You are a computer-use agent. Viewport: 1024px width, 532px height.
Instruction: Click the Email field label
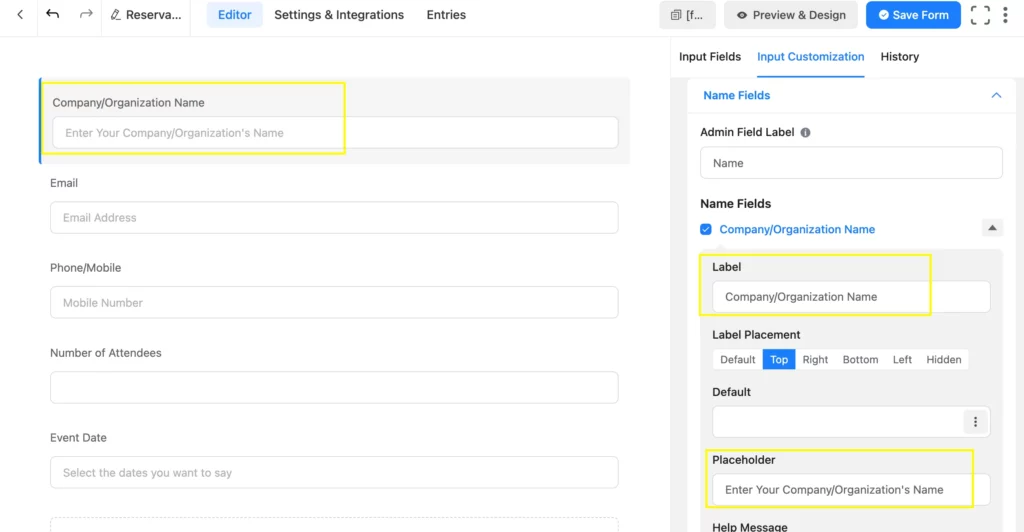pyautogui.click(x=64, y=183)
